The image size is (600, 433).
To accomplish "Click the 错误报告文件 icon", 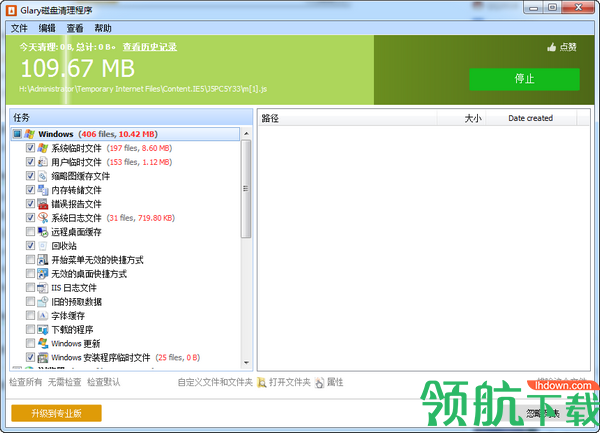I will (42, 204).
